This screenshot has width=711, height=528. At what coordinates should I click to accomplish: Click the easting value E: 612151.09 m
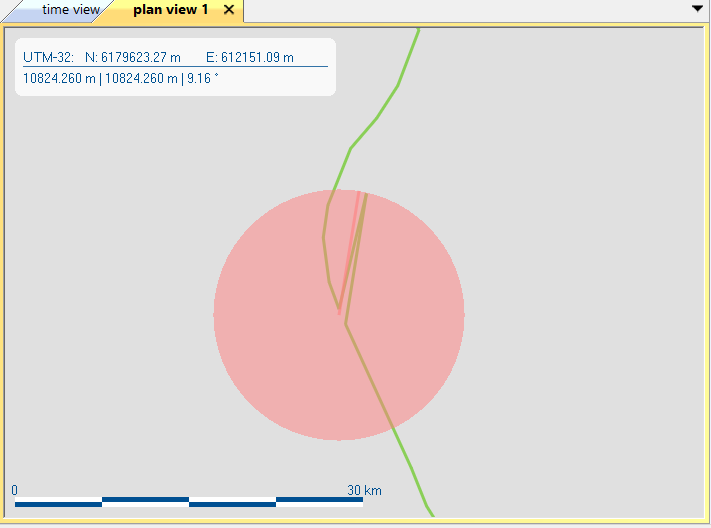click(249, 57)
